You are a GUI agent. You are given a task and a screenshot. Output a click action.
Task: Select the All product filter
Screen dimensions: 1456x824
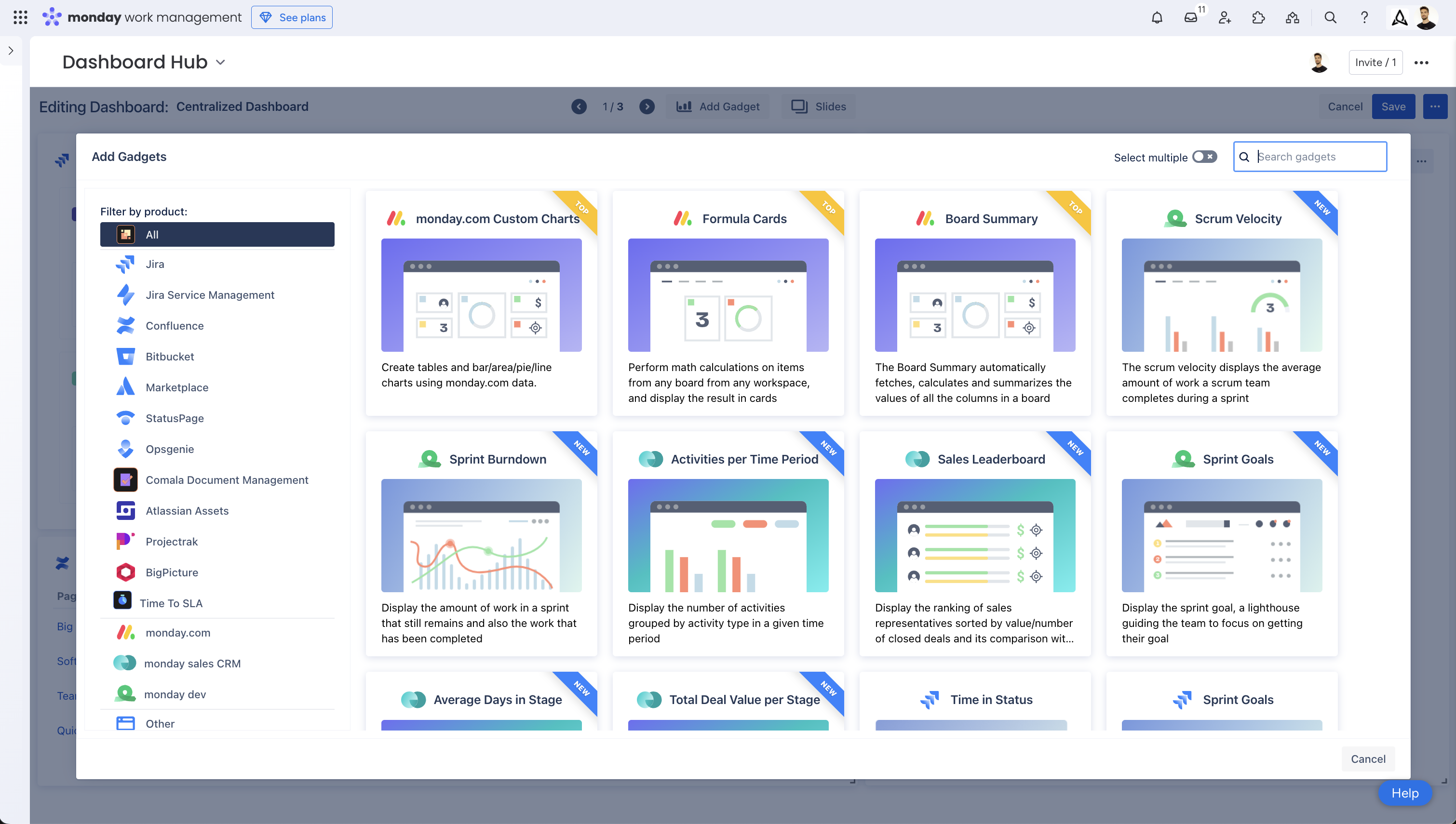coord(217,234)
